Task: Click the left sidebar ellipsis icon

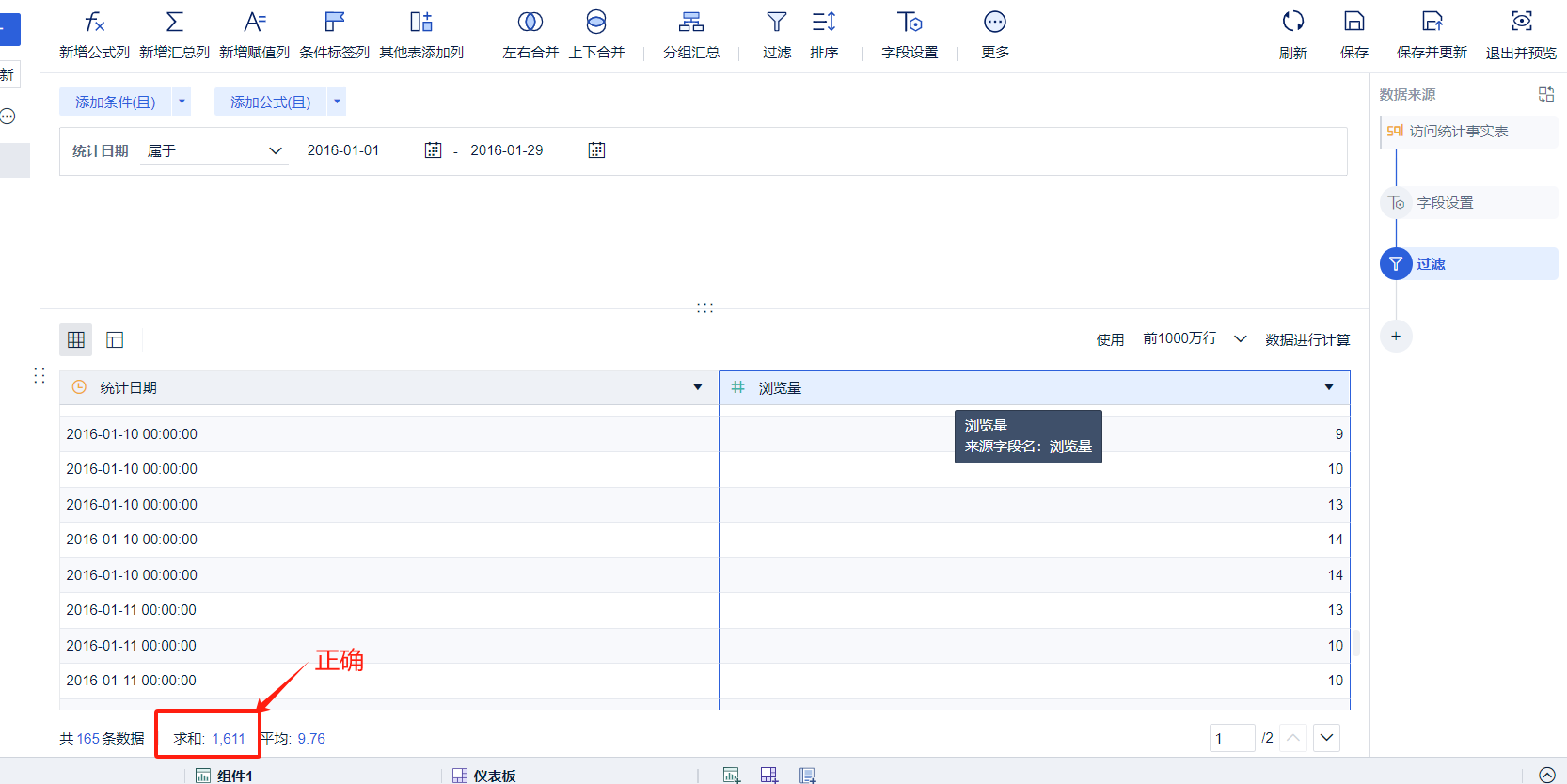Action: coord(8,117)
